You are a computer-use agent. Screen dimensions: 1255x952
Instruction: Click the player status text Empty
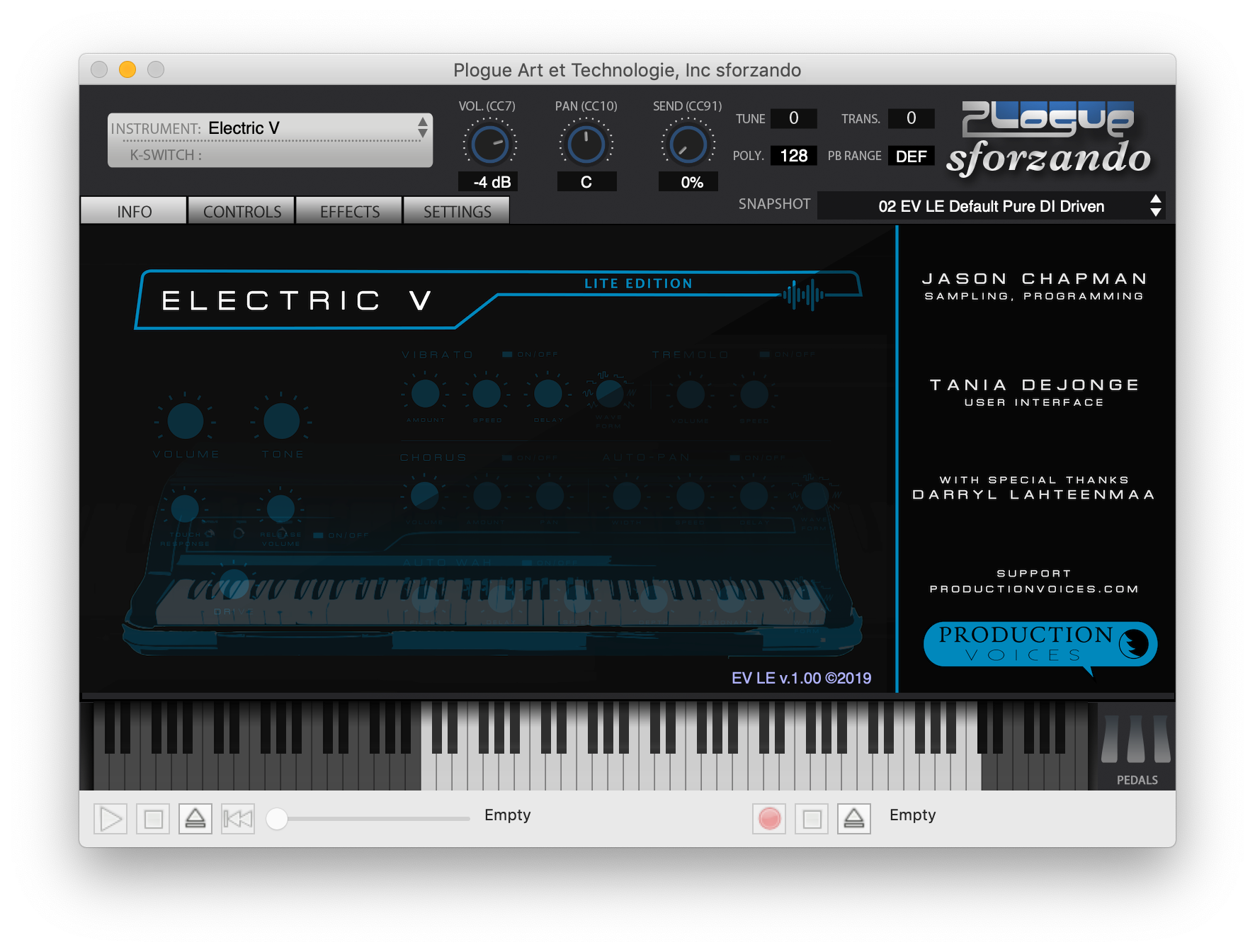(x=507, y=815)
